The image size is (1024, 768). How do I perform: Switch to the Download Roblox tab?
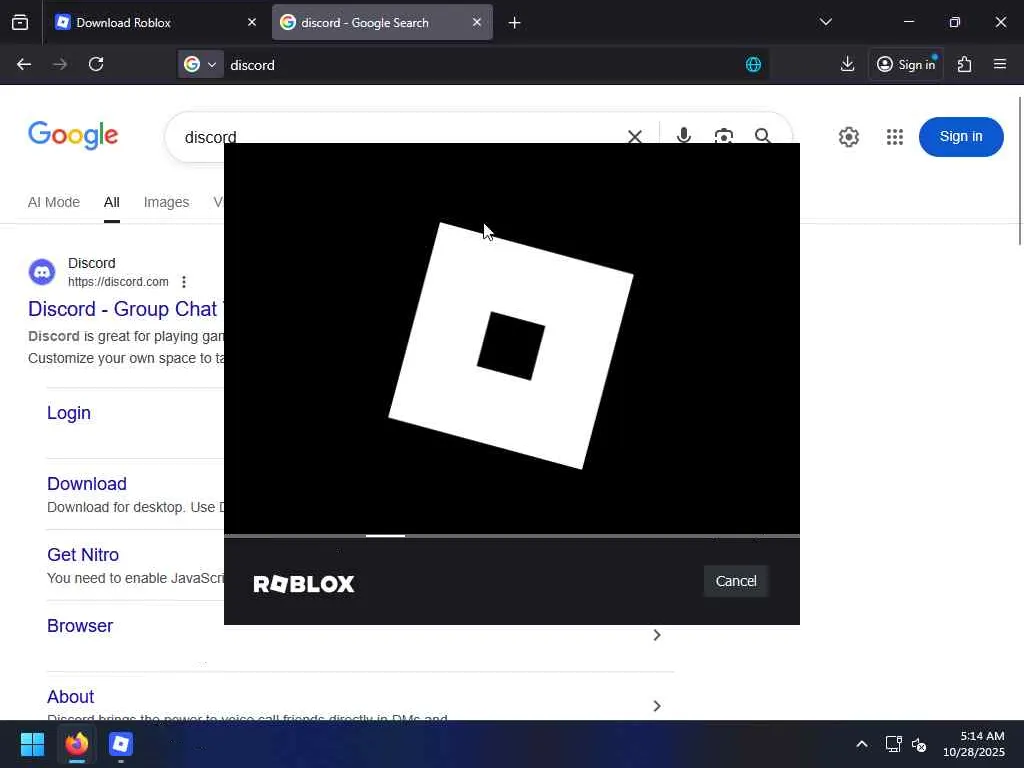coord(154,22)
